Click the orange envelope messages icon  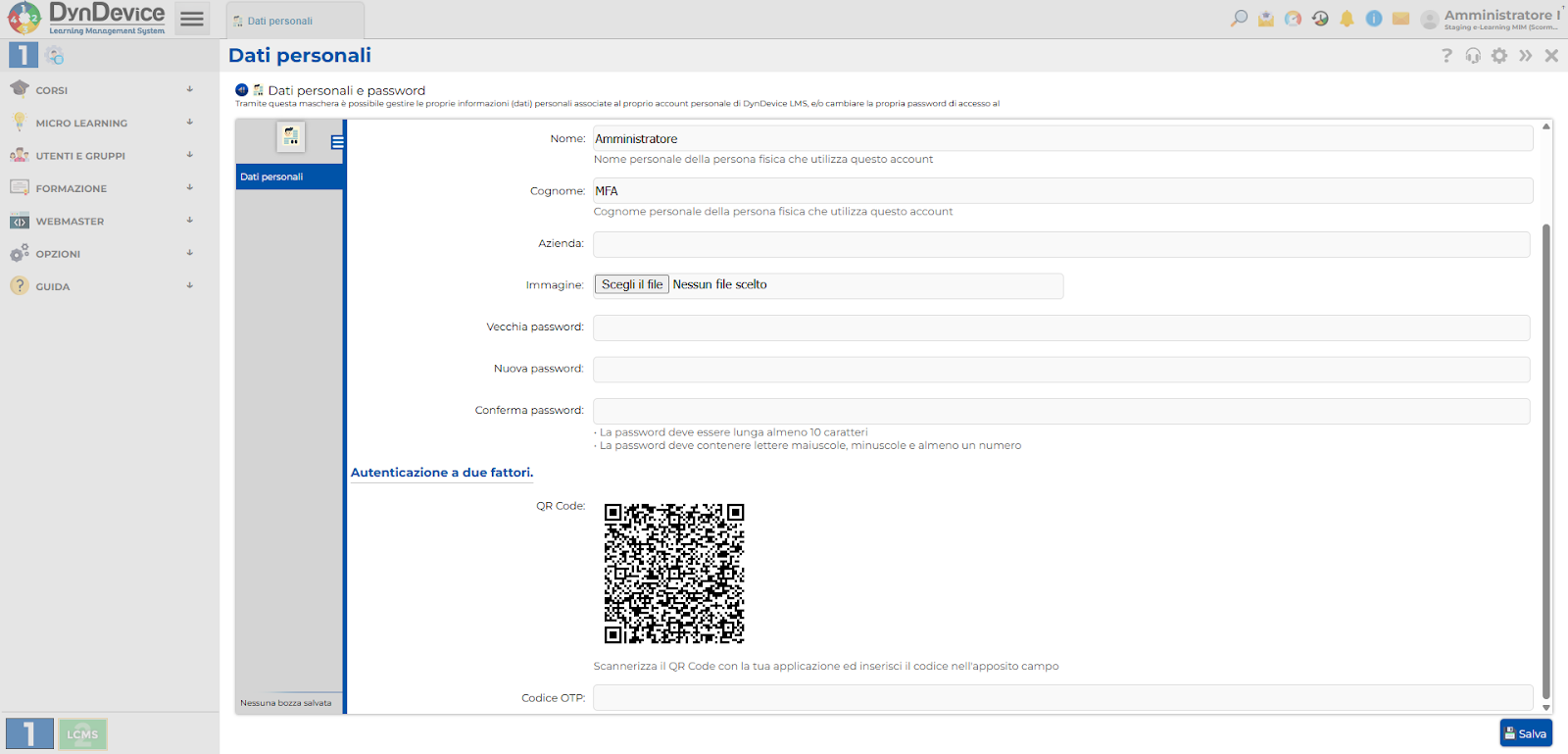tap(1400, 19)
